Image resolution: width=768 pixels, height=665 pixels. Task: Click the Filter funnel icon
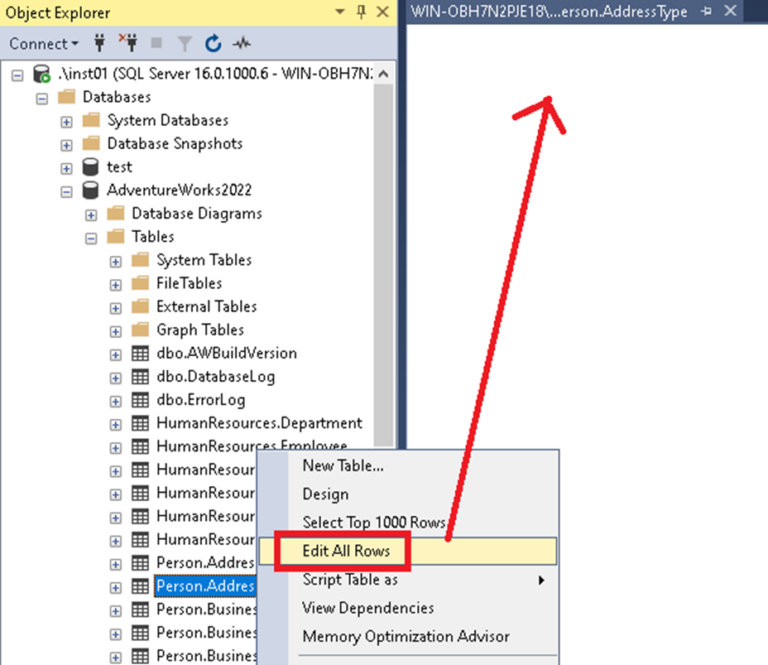(x=184, y=44)
